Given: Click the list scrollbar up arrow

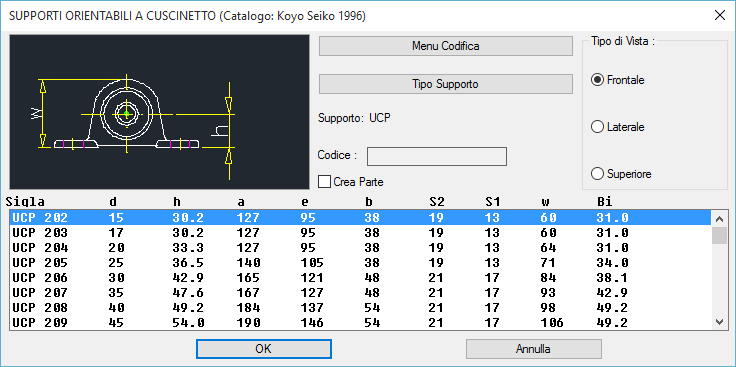Looking at the screenshot, I should pyautogui.click(x=719, y=218).
